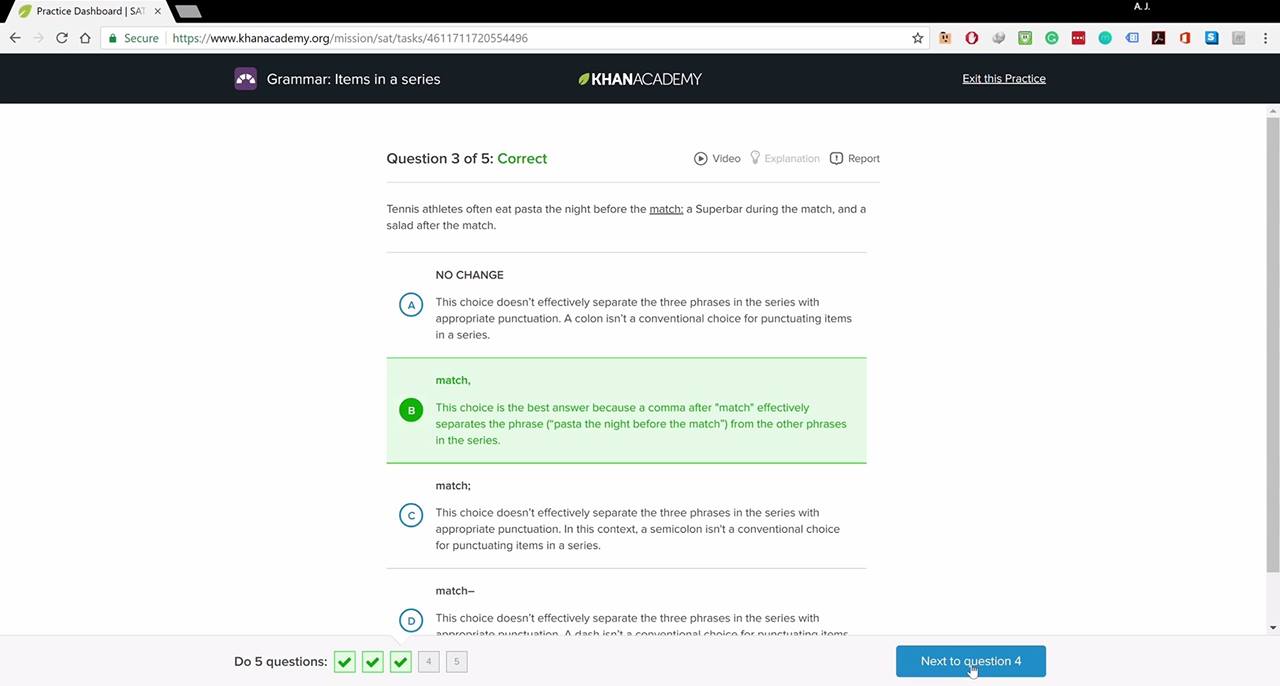Click the Exit this Practice link

coord(1004,79)
